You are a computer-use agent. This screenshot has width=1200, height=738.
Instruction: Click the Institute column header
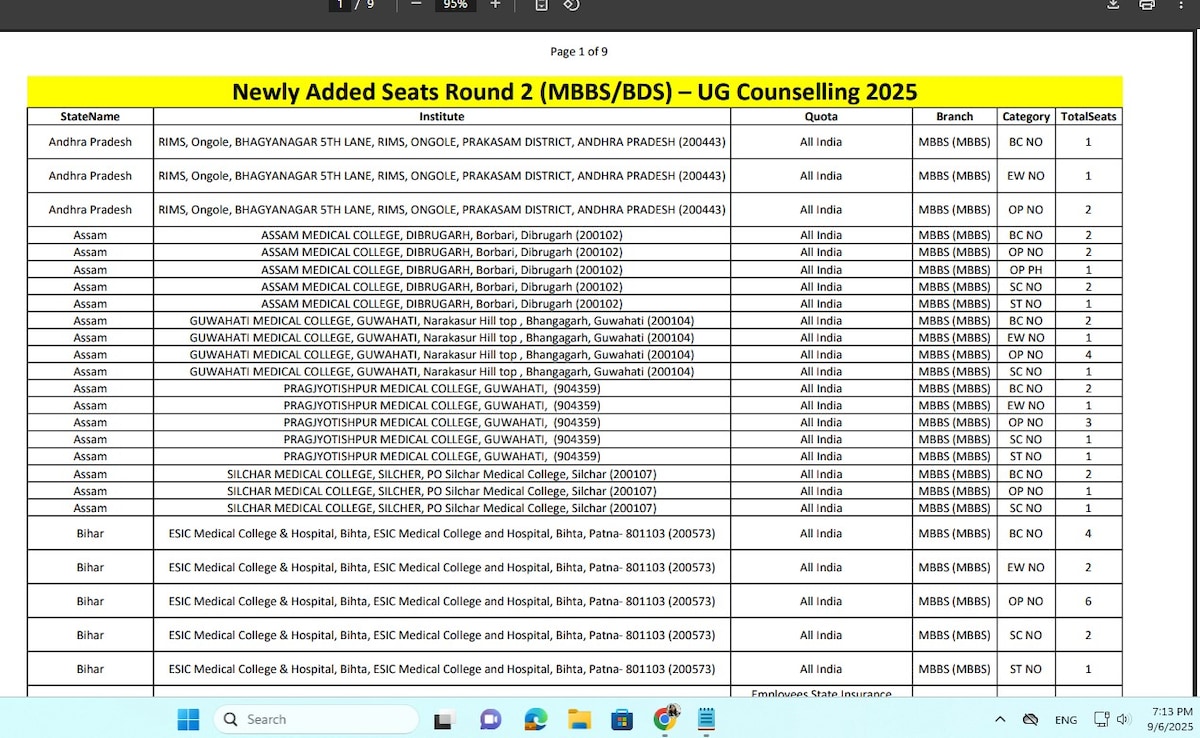[442, 116]
